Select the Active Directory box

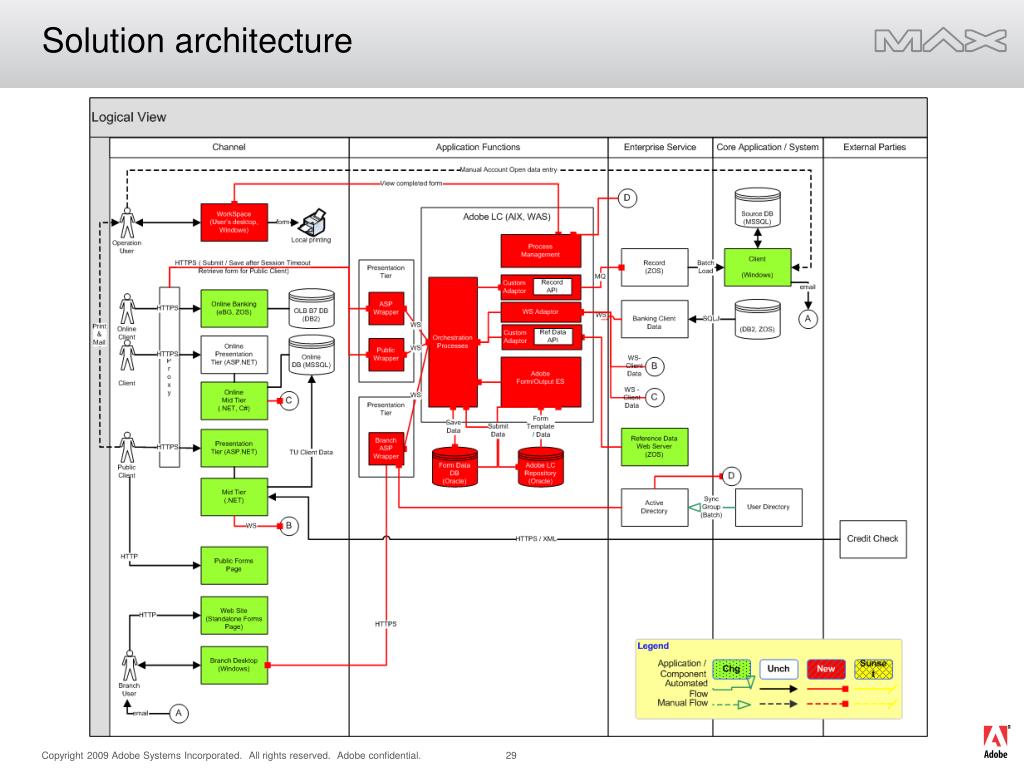click(654, 507)
